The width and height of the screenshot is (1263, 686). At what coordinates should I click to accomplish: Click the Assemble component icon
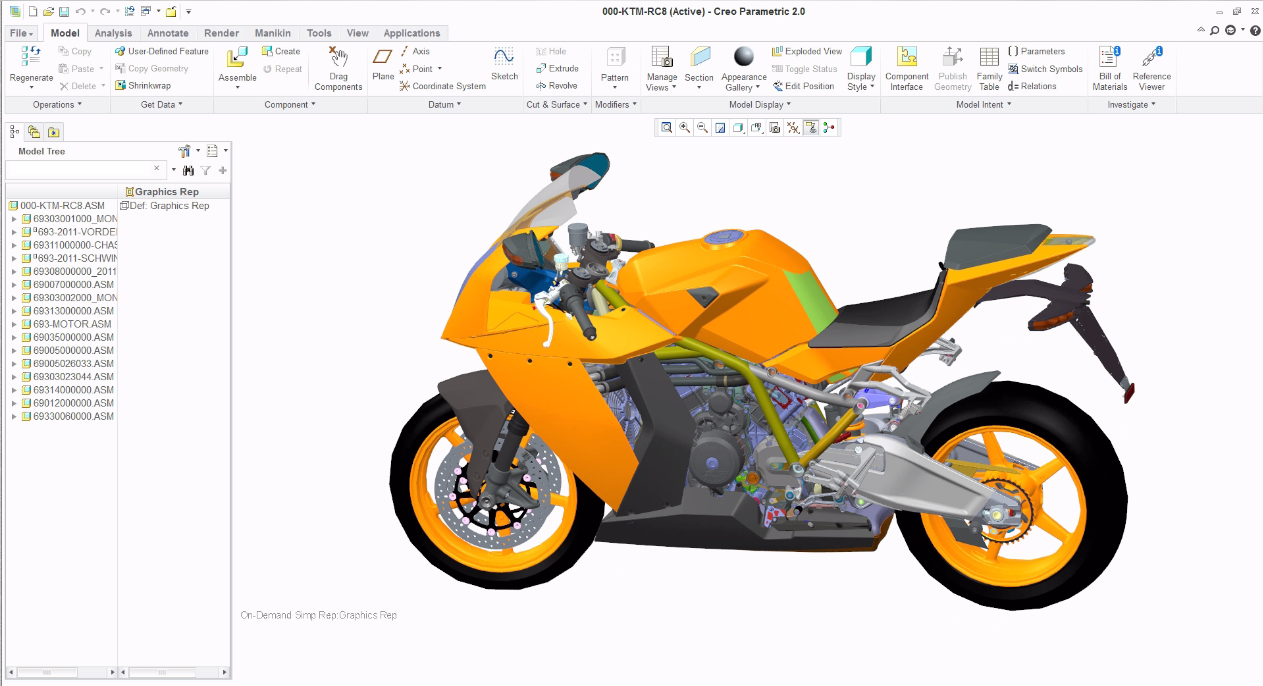click(237, 58)
